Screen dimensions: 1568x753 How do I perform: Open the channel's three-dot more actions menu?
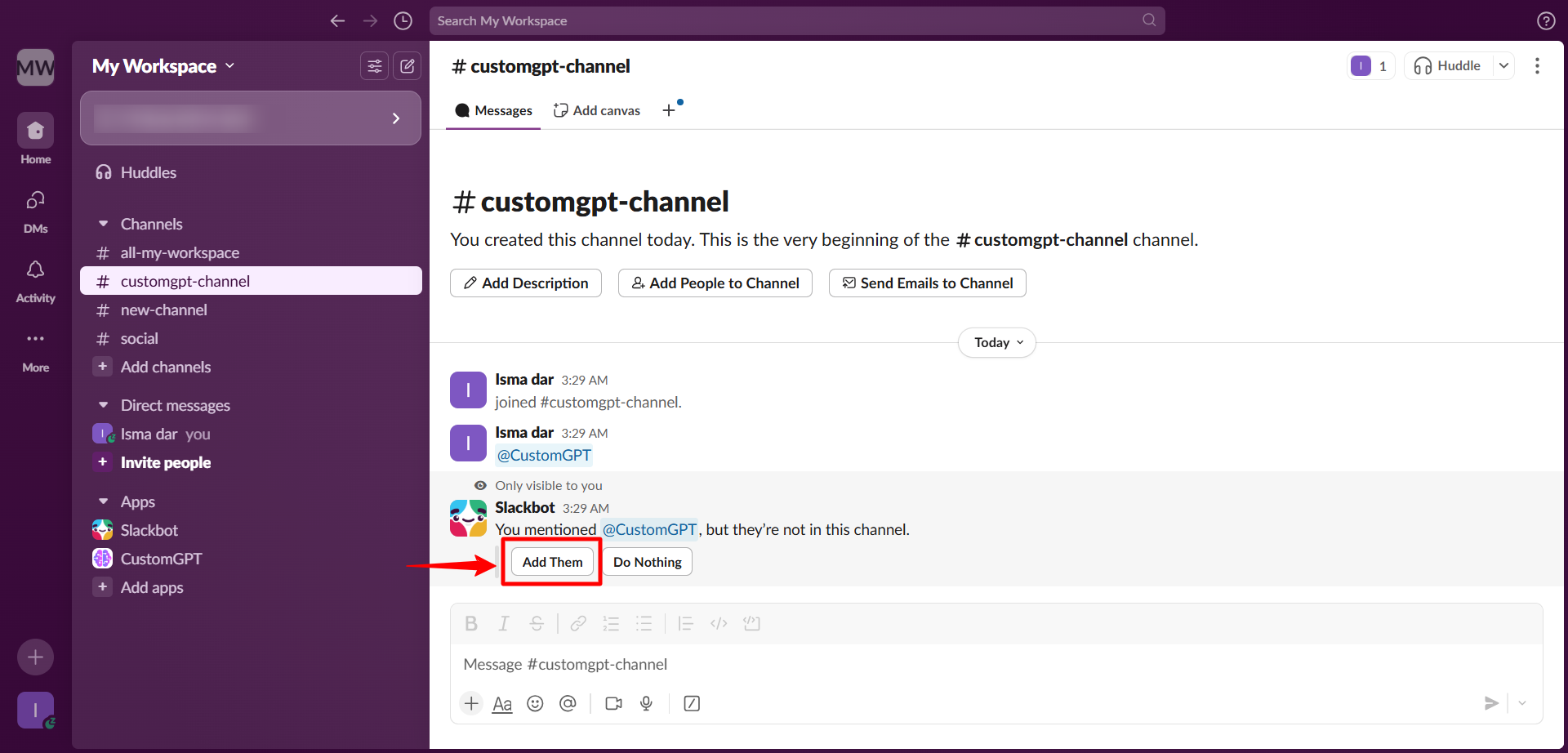pos(1537,66)
